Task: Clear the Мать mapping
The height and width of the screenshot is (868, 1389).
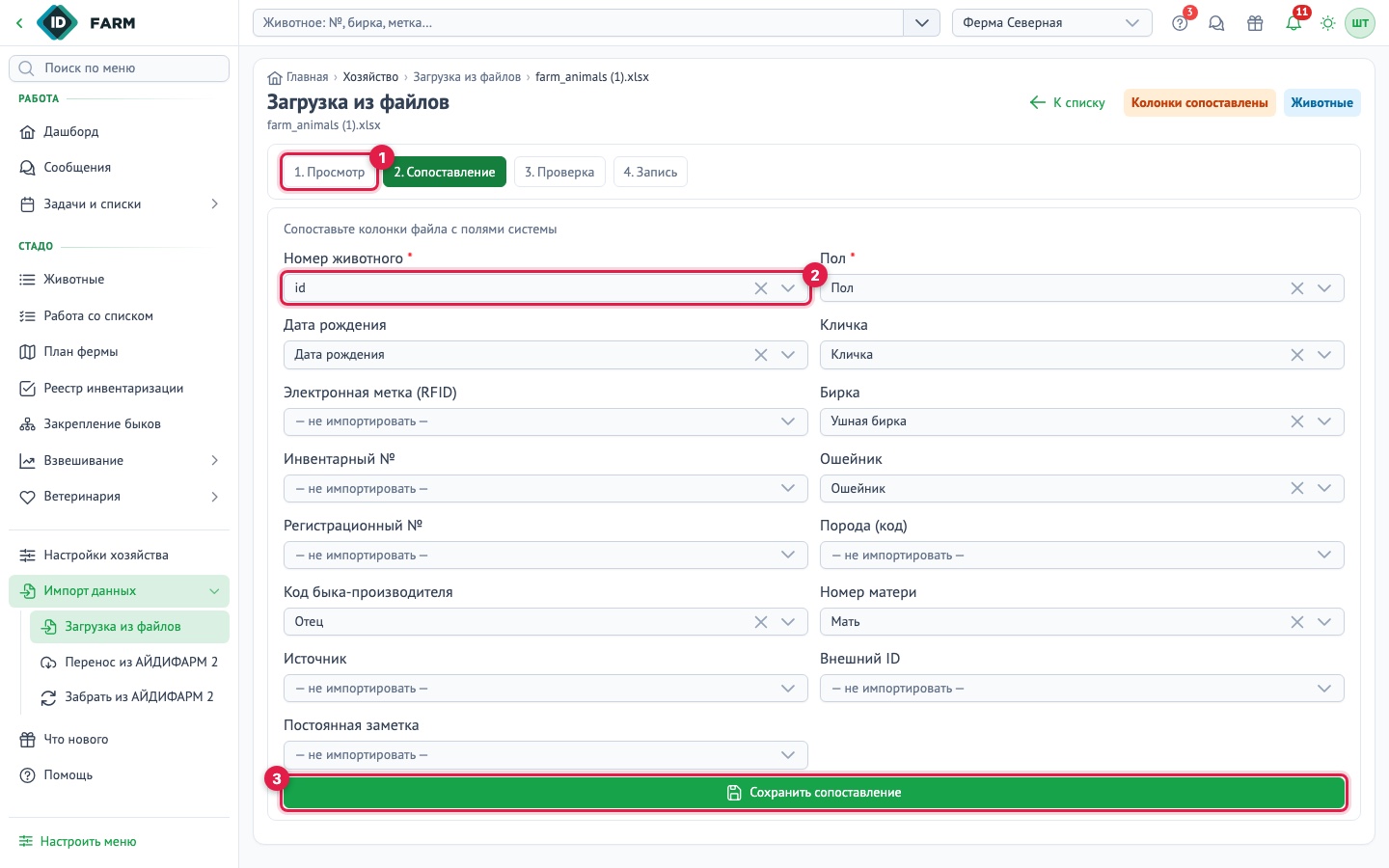Action: point(1297,622)
